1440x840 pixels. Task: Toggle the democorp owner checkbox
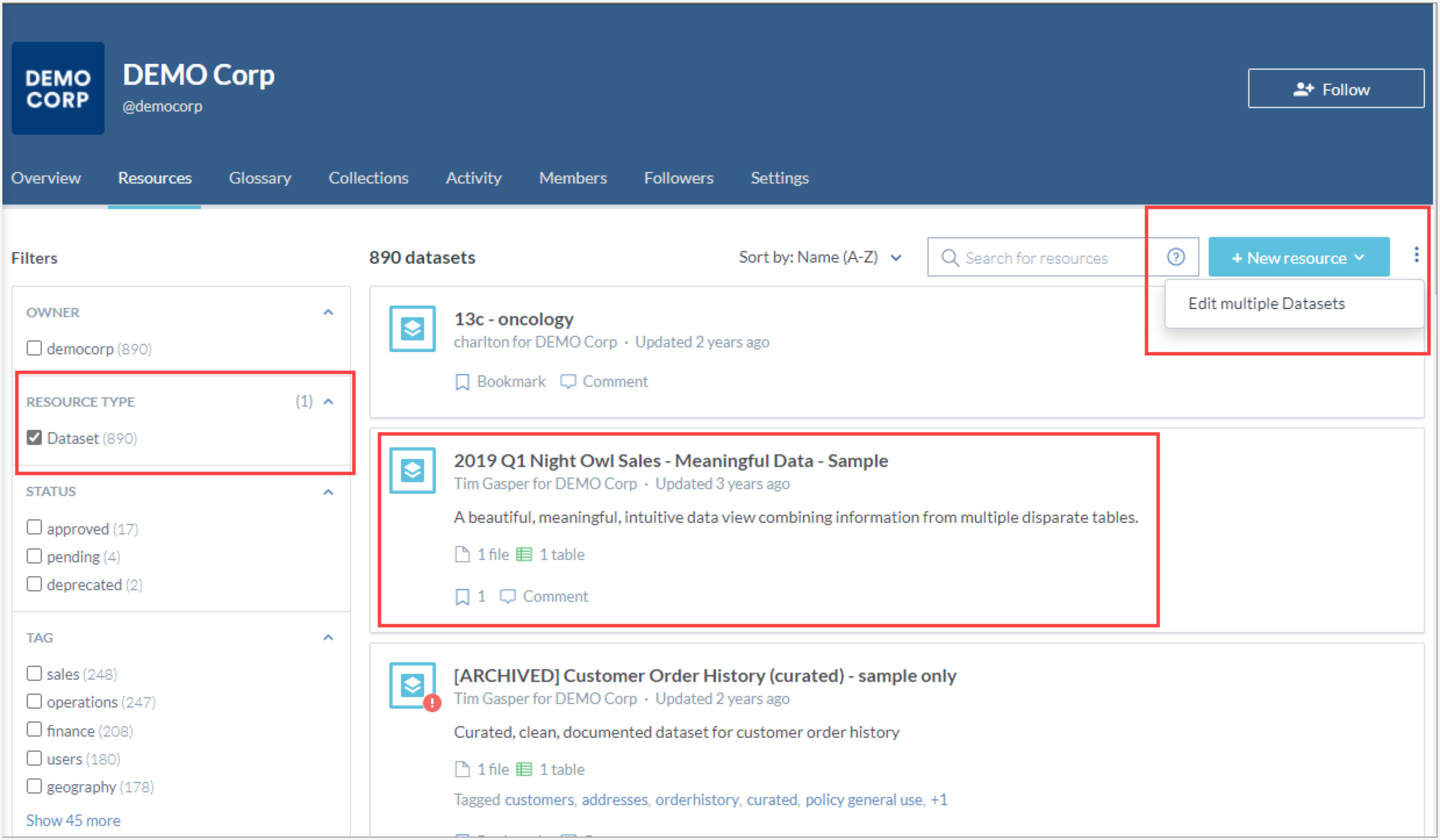pyautogui.click(x=34, y=348)
